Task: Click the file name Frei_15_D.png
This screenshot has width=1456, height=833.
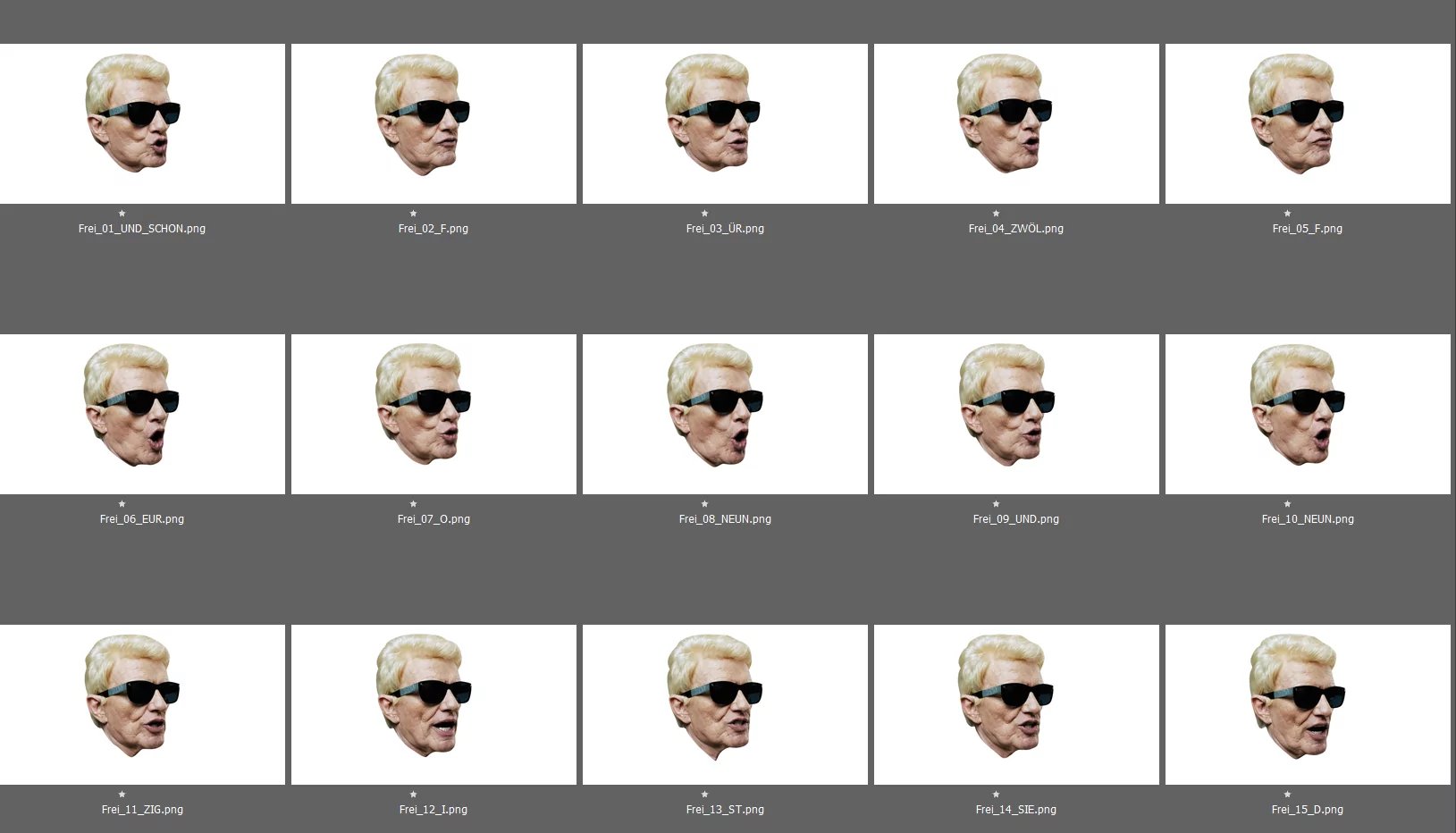Action: tap(1308, 810)
